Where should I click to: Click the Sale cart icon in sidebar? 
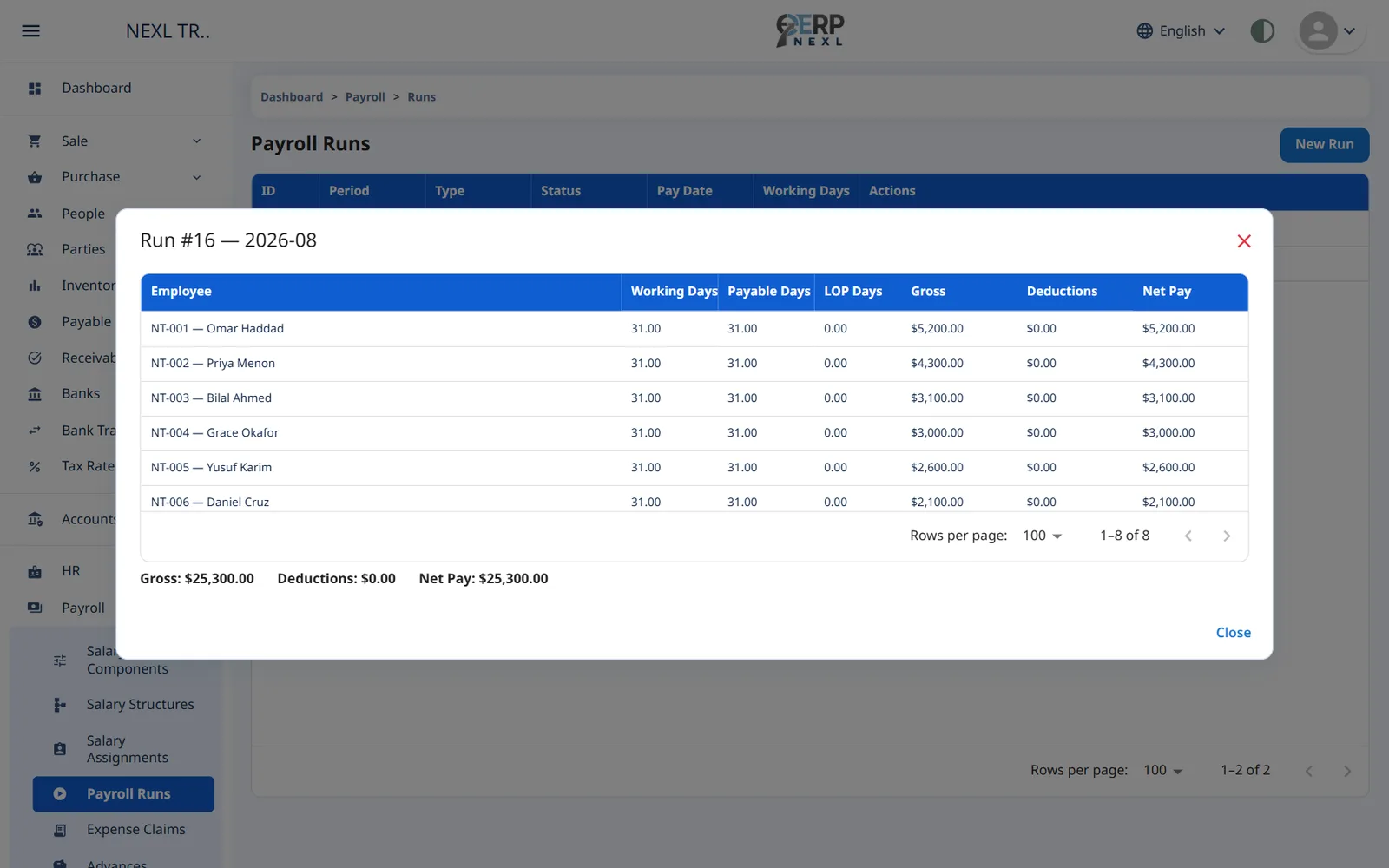point(35,141)
